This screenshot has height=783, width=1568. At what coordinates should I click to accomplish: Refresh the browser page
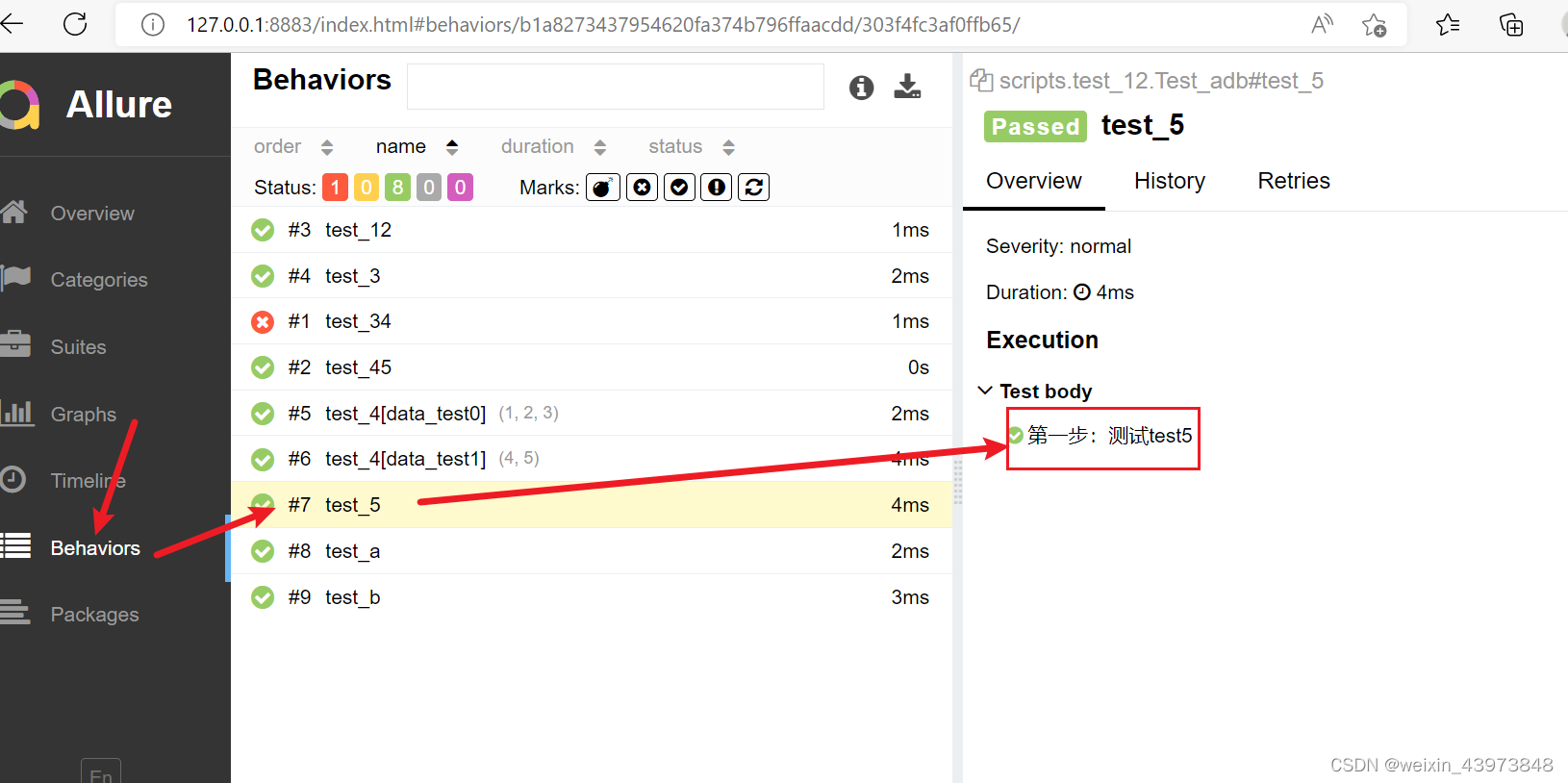(75, 24)
